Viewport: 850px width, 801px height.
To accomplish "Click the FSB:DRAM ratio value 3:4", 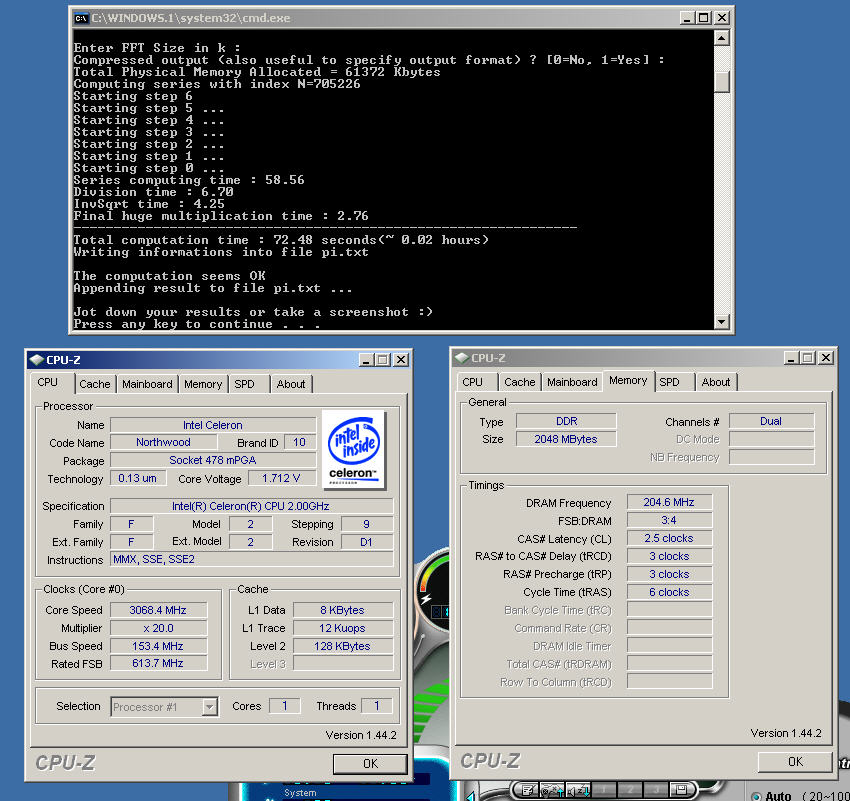I will [669, 520].
